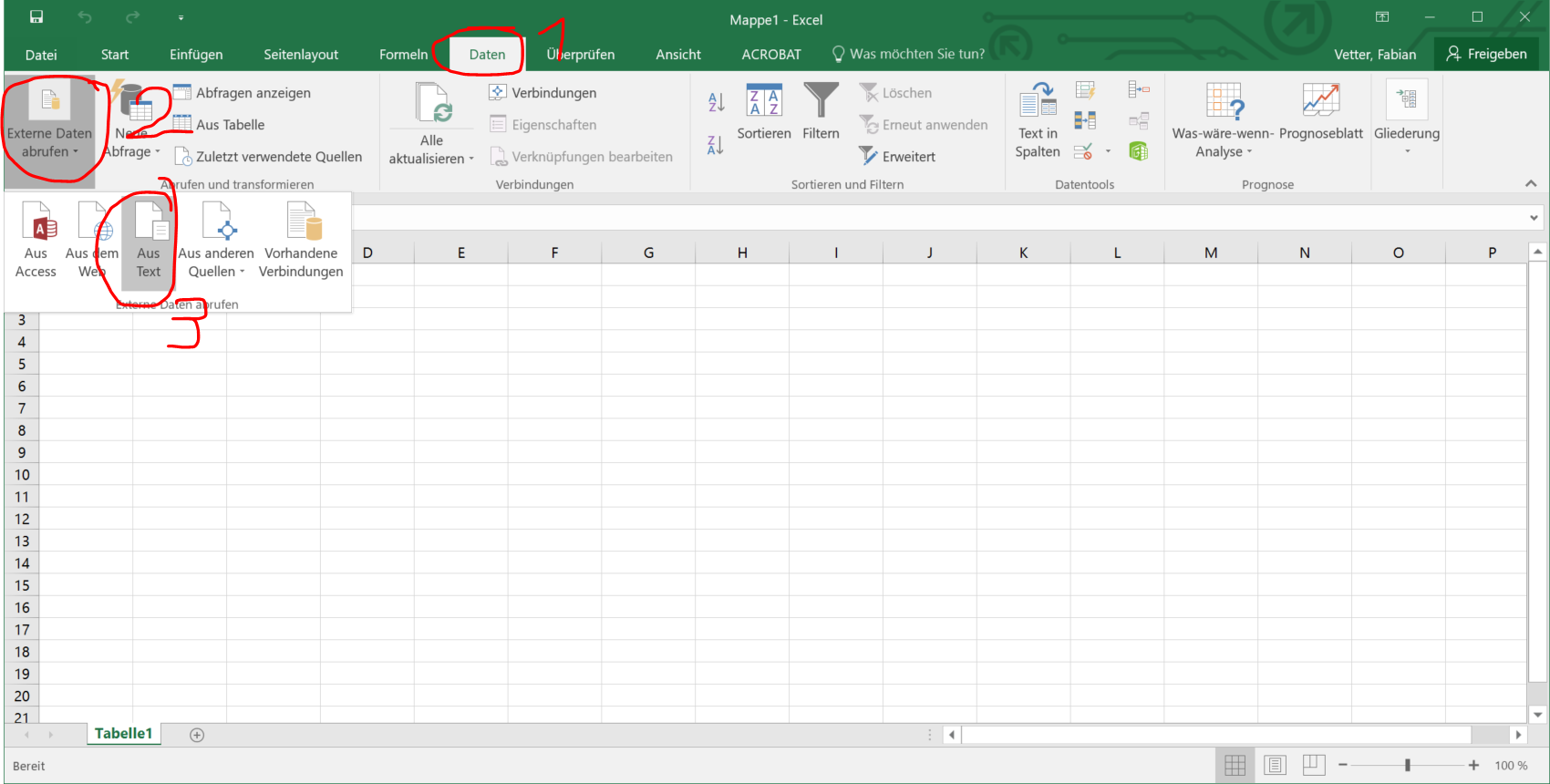Import data from Access database

[x=36, y=240]
